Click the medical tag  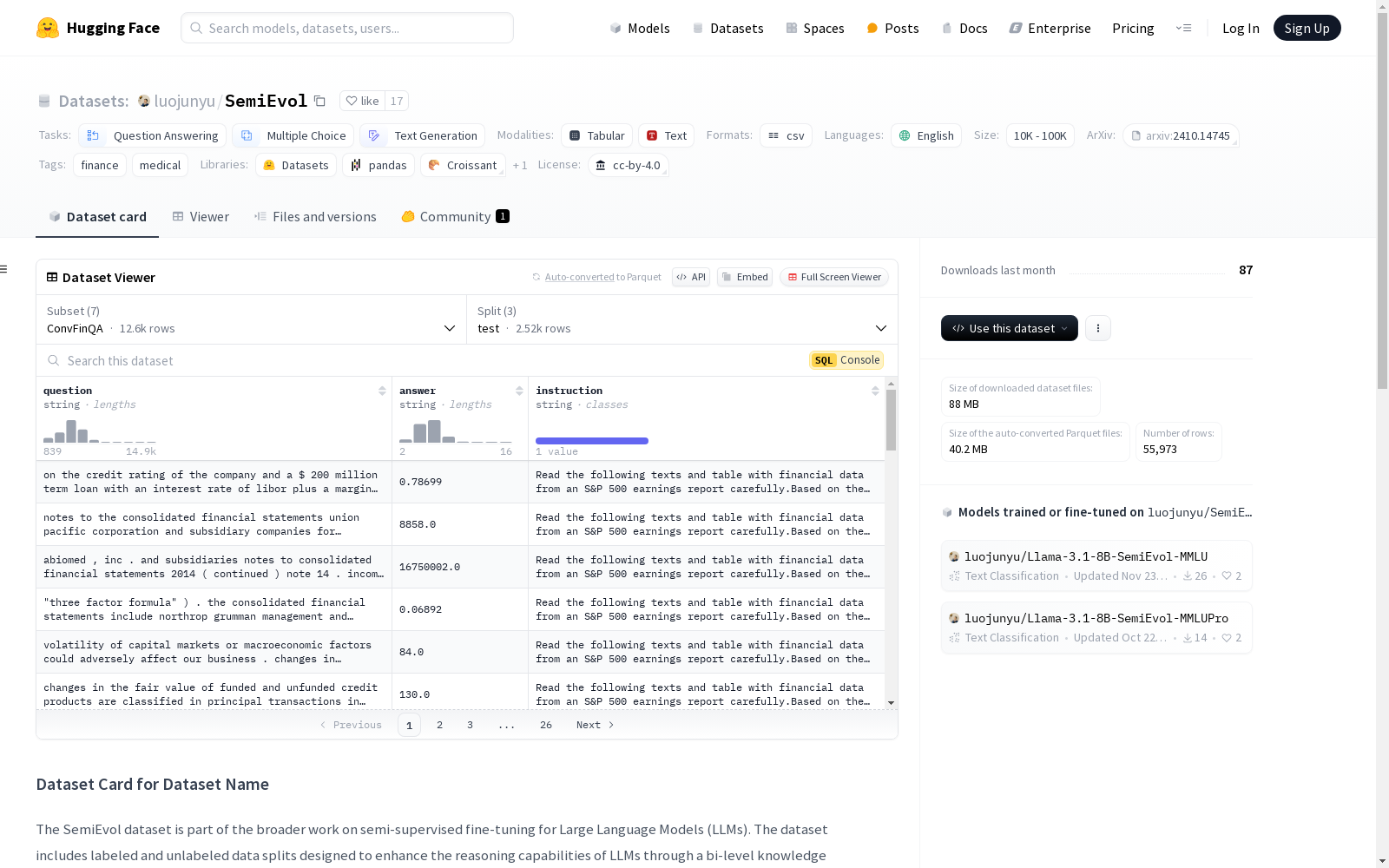click(160, 165)
